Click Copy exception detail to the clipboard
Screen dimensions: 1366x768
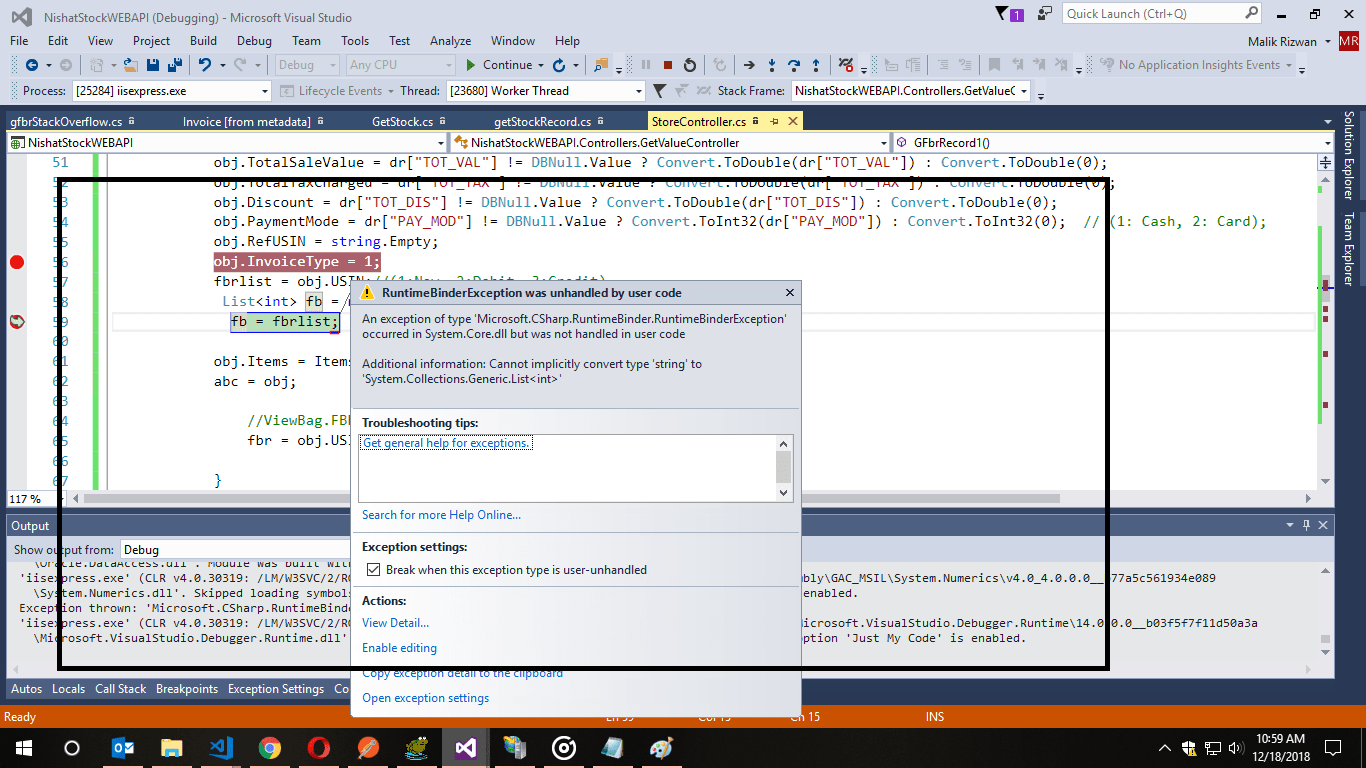pos(462,674)
